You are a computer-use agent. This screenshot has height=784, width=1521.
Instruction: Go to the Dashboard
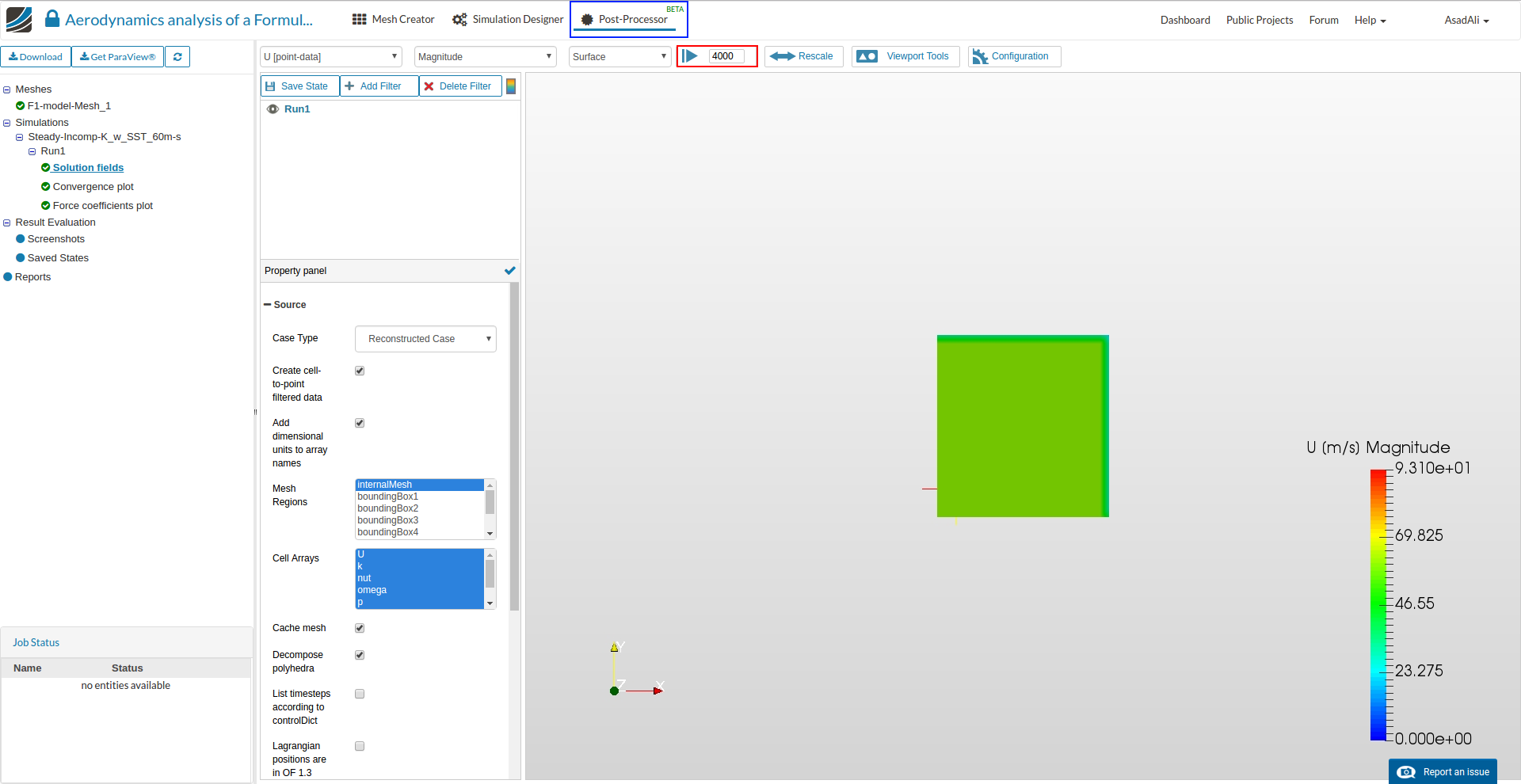tap(1185, 21)
